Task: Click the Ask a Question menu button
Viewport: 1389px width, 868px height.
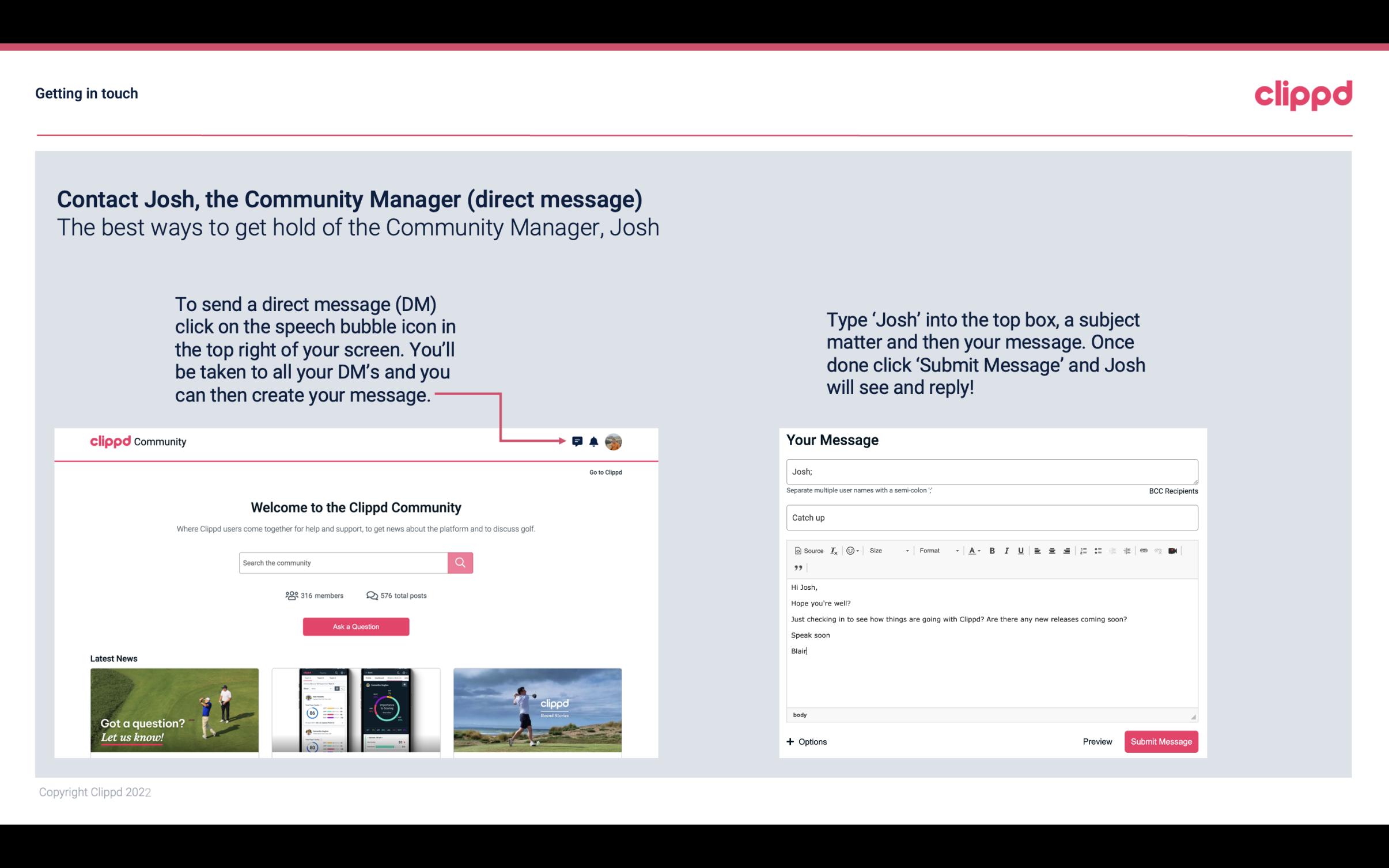Action: pyautogui.click(x=356, y=626)
